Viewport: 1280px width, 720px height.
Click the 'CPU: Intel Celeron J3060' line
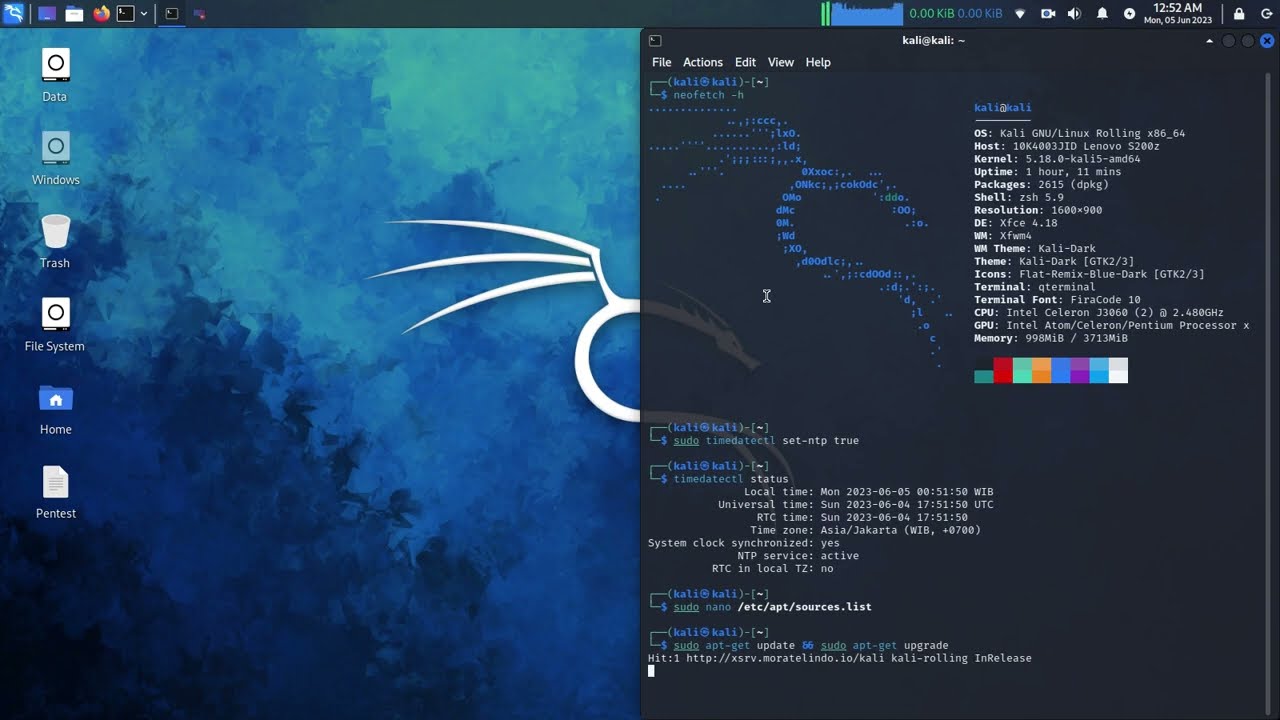coord(1099,313)
